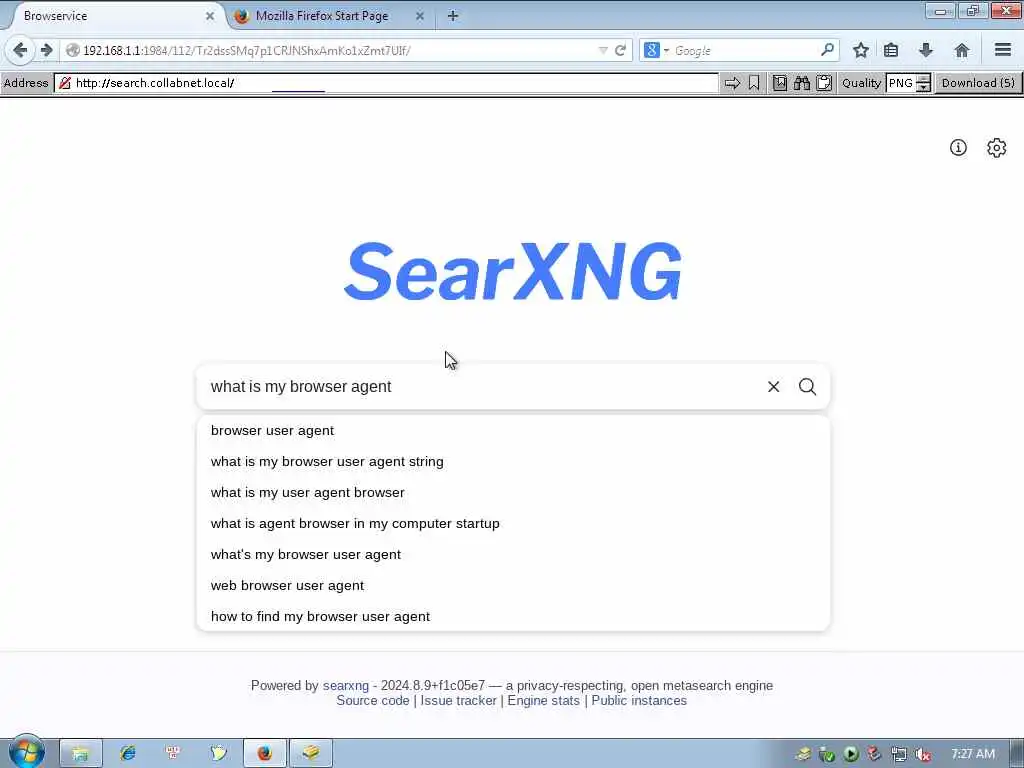Screen dimensions: 1024x768
Task: Show bookmarks list icon in Firefox
Action: [x=891, y=50]
